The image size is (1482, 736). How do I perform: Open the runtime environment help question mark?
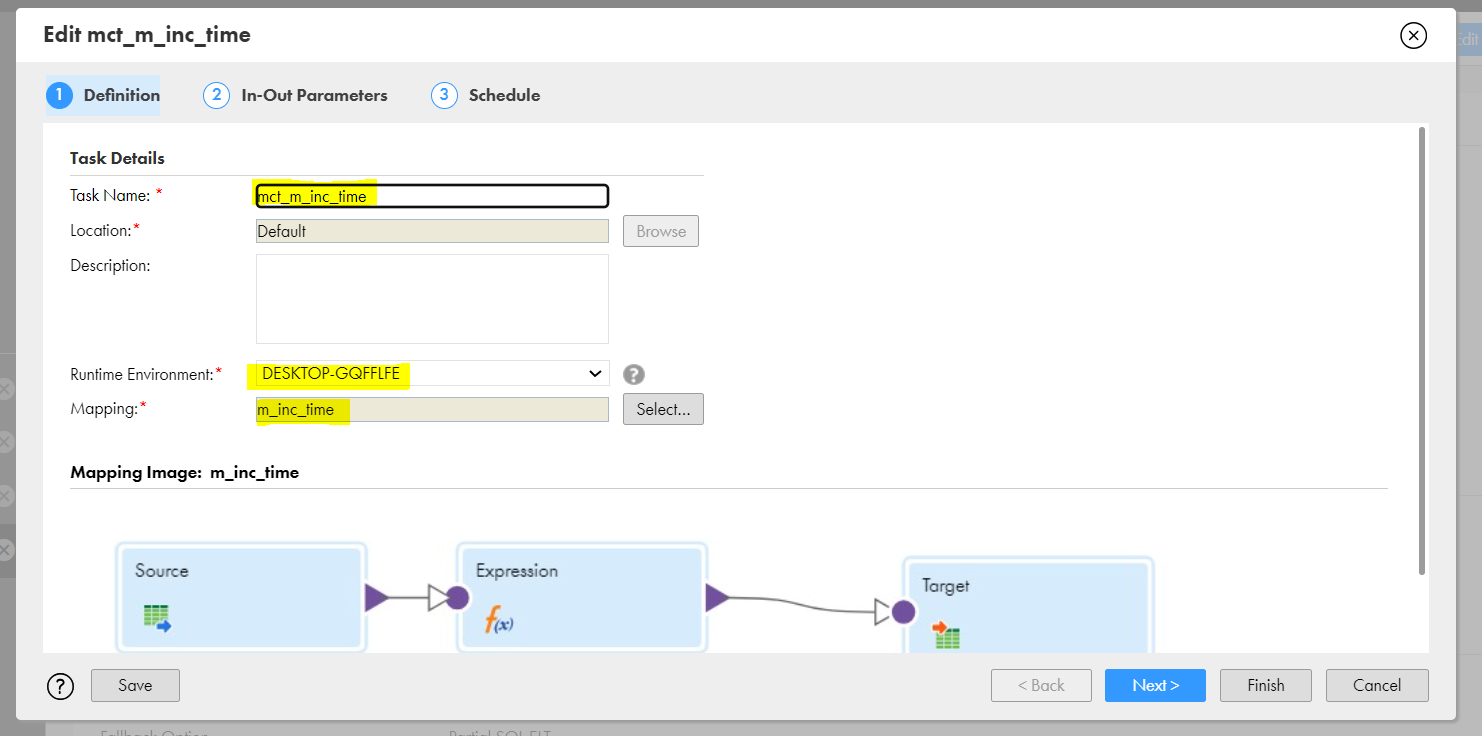point(634,374)
